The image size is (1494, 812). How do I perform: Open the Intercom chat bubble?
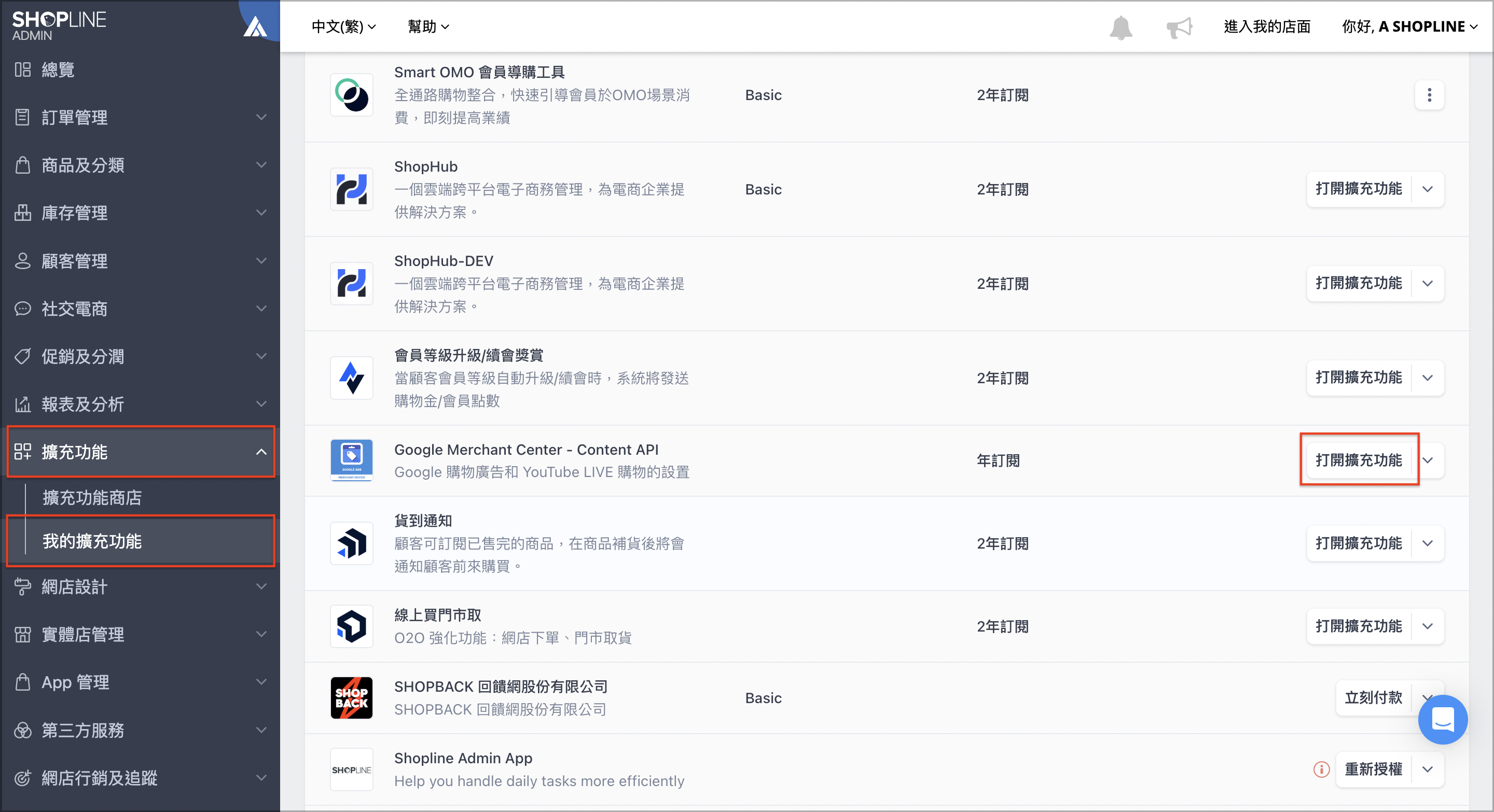point(1444,720)
